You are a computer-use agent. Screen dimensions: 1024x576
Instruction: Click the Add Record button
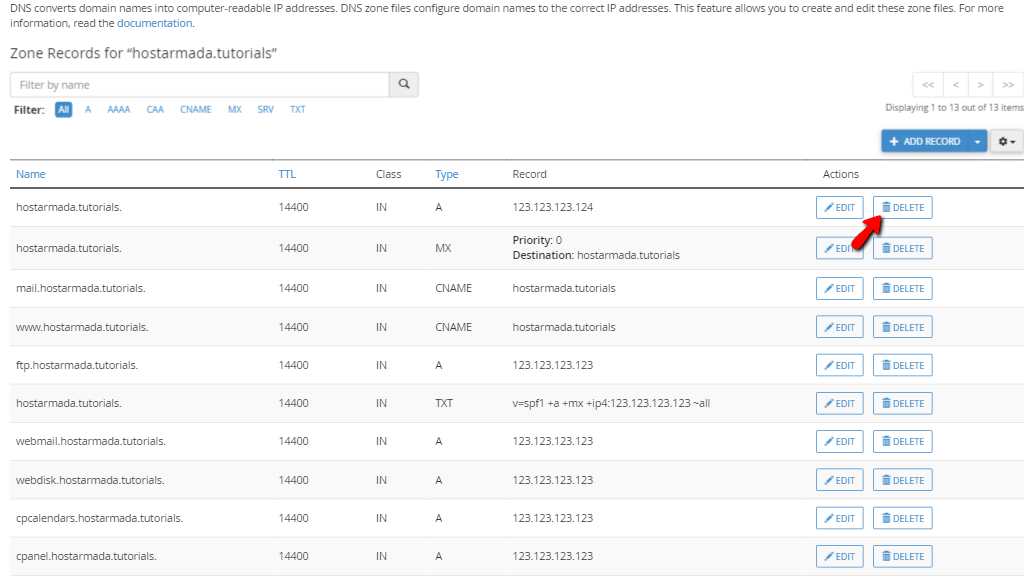(925, 141)
